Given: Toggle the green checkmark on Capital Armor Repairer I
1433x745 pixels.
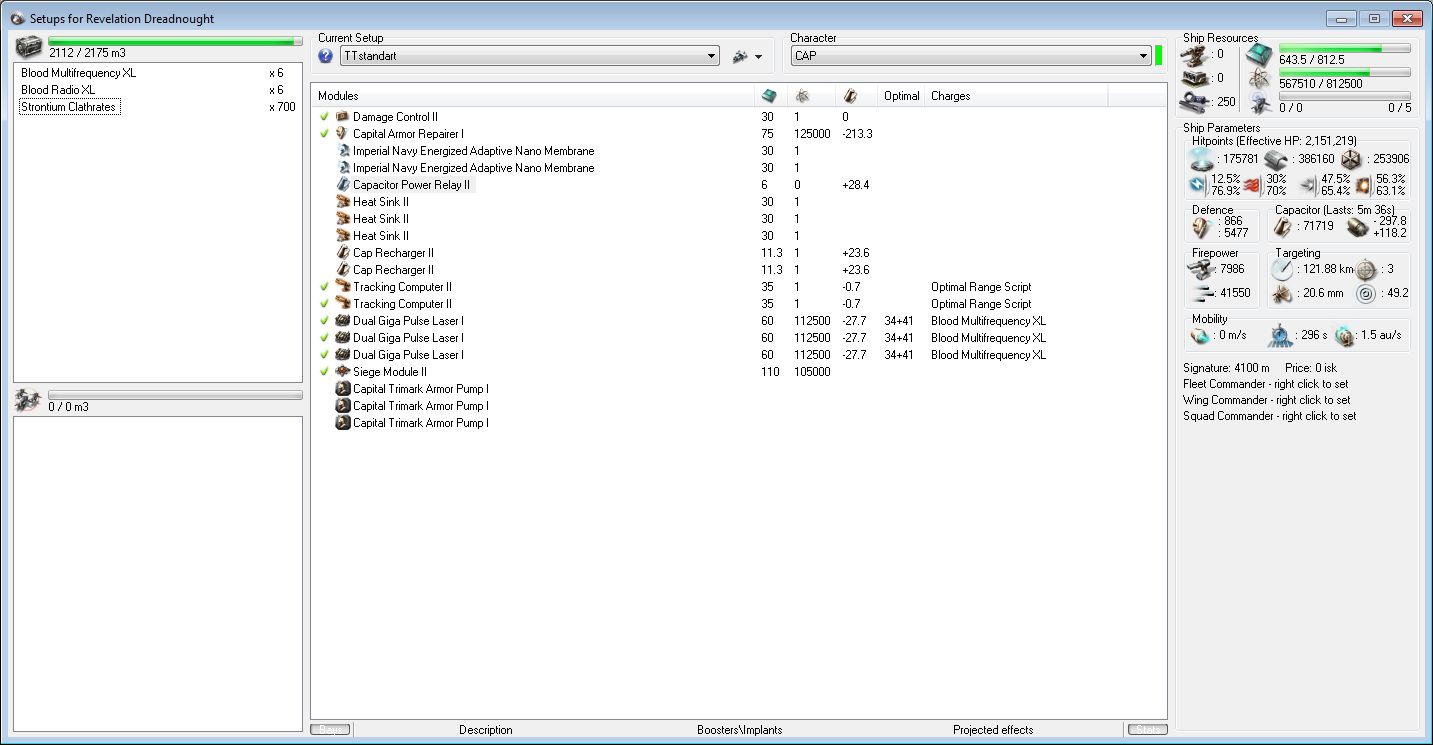Looking at the screenshot, I should pos(324,134).
